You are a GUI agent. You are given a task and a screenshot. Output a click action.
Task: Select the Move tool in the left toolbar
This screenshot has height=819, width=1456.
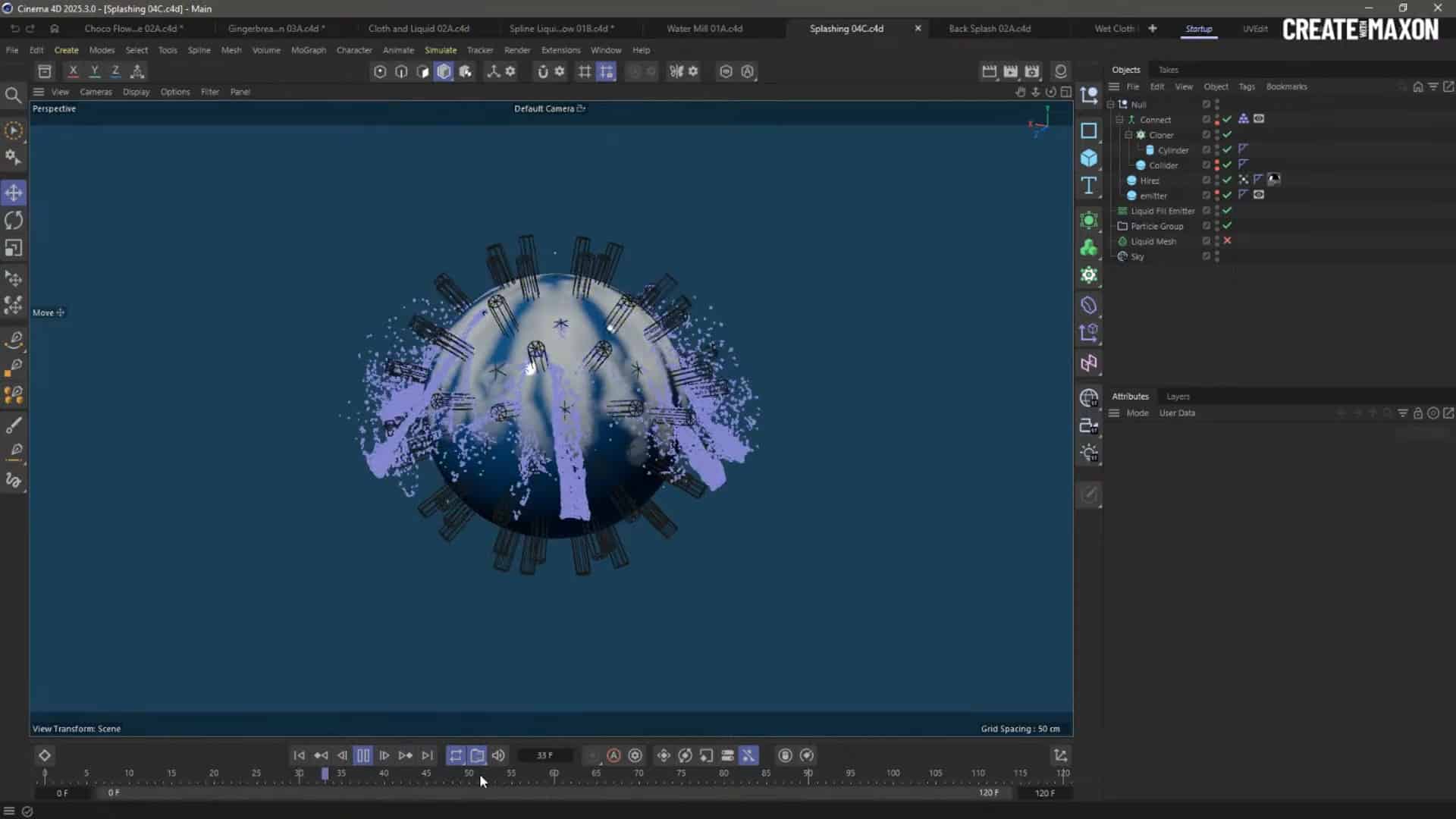14,193
